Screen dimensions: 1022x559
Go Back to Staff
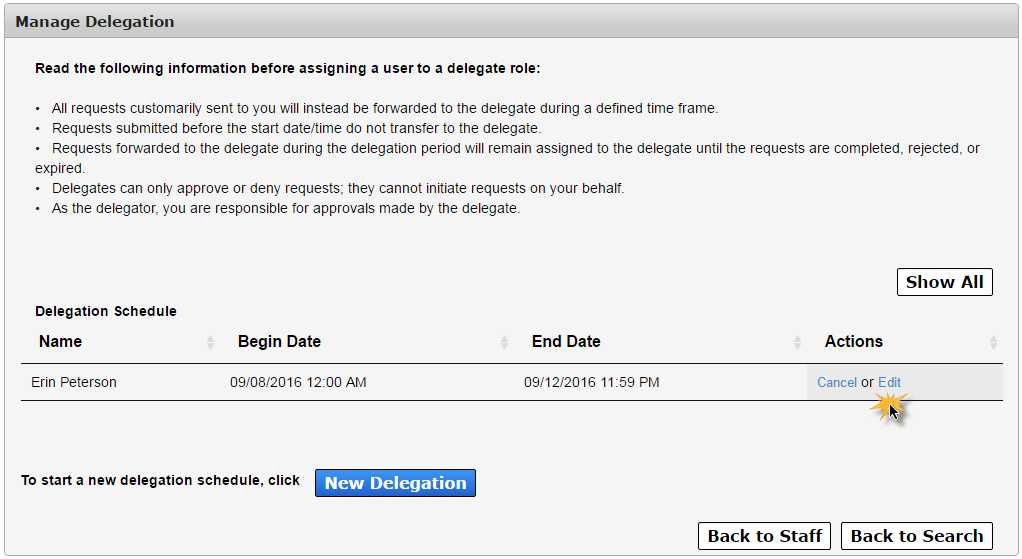click(x=764, y=536)
